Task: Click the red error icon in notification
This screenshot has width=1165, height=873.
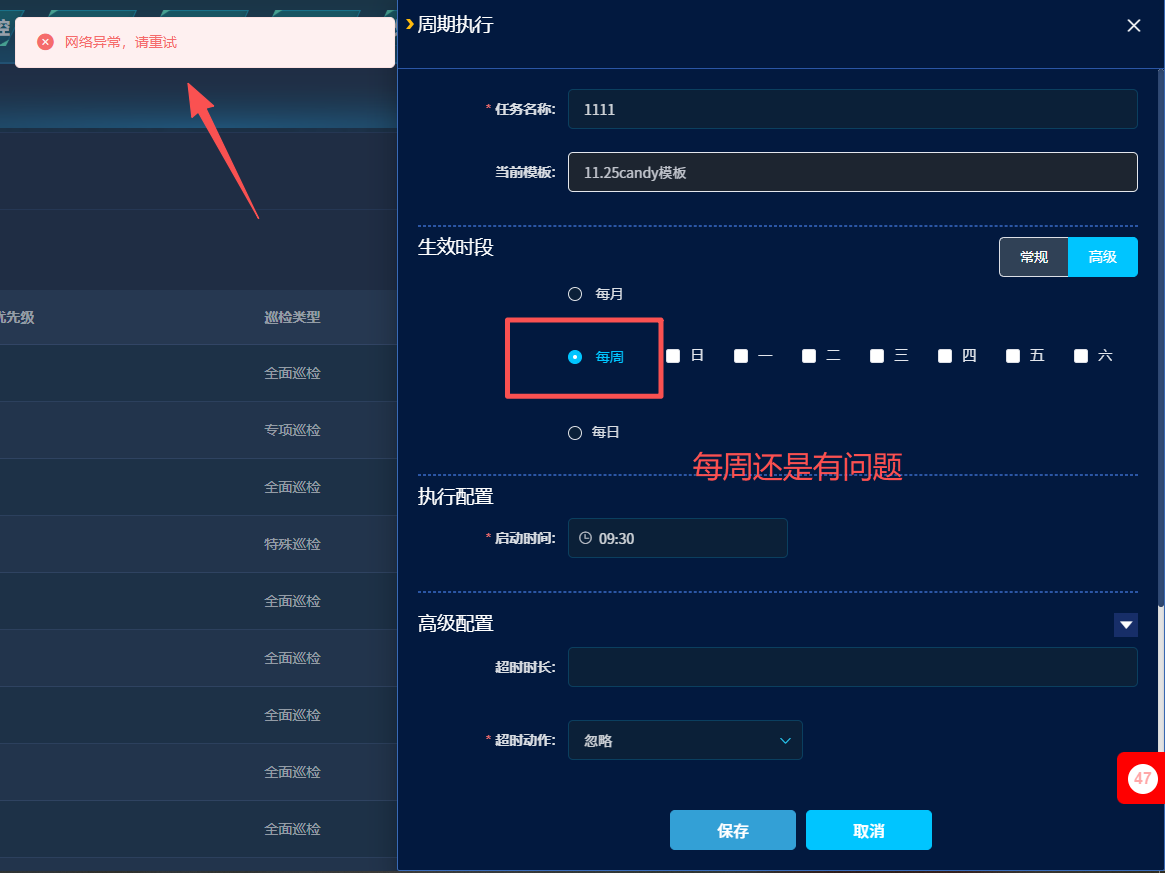Action: pyautogui.click(x=45, y=42)
